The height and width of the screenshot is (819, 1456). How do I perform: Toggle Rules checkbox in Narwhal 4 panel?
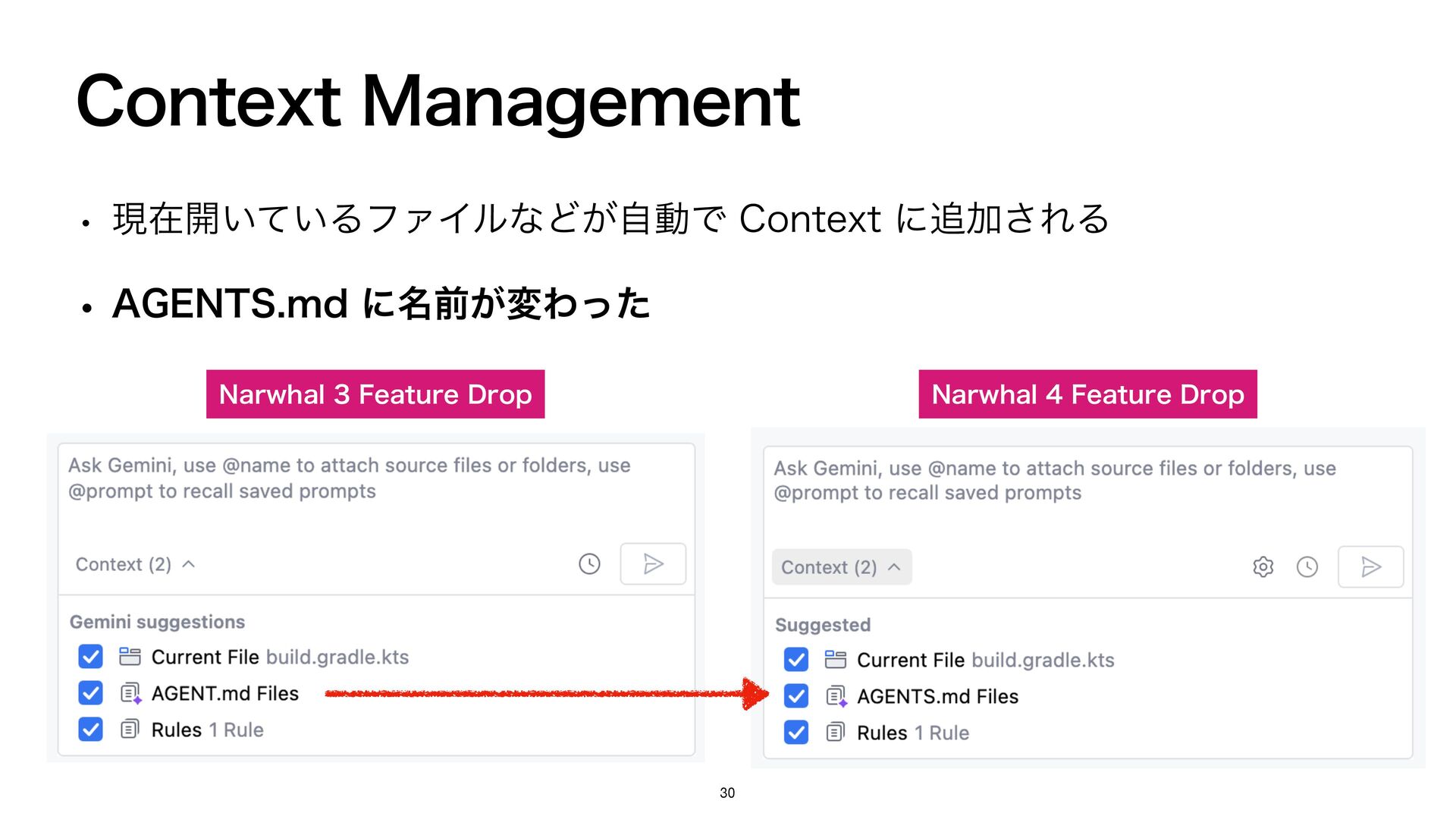pyautogui.click(x=795, y=733)
